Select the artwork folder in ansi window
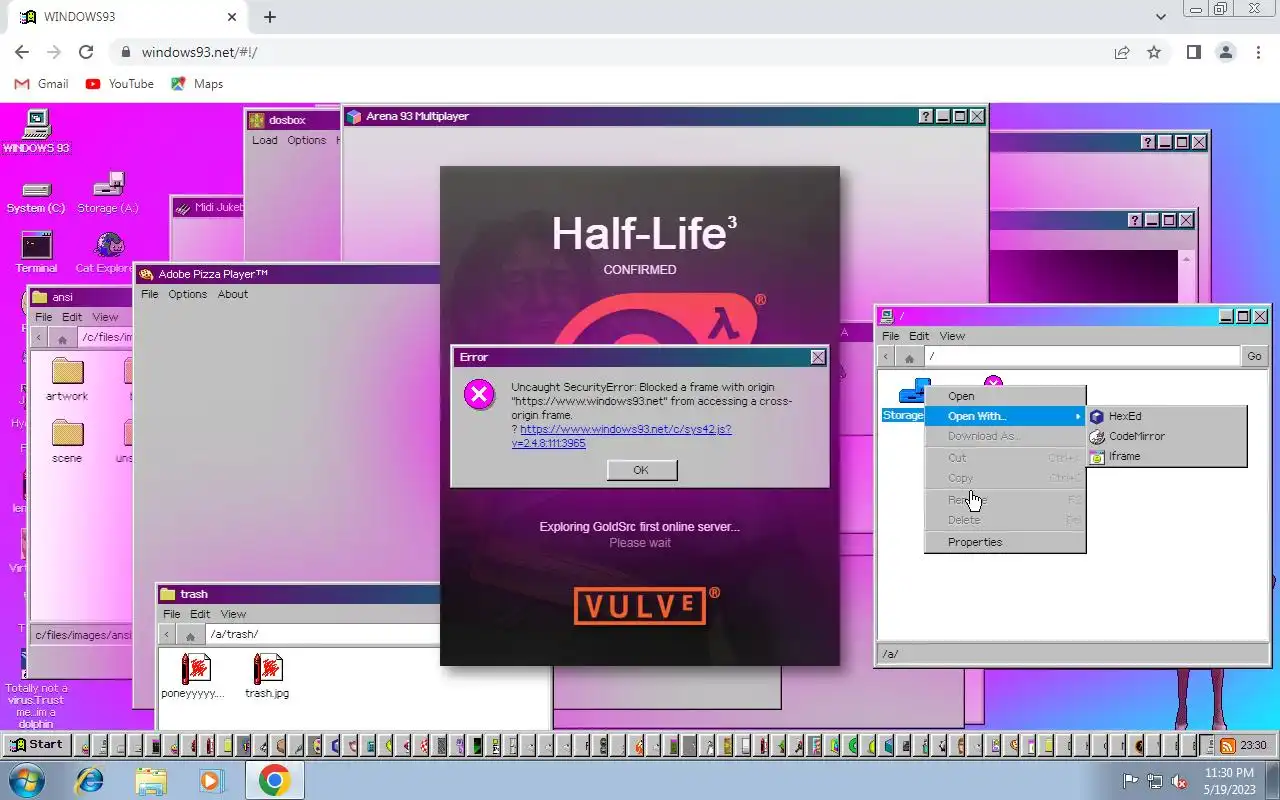Image resolution: width=1280 pixels, height=800 pixels. click(67, 380)
